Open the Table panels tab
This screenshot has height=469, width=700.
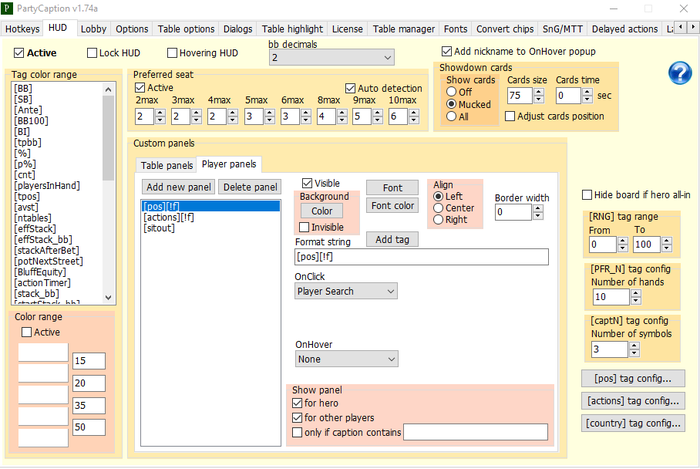[166, 165]
